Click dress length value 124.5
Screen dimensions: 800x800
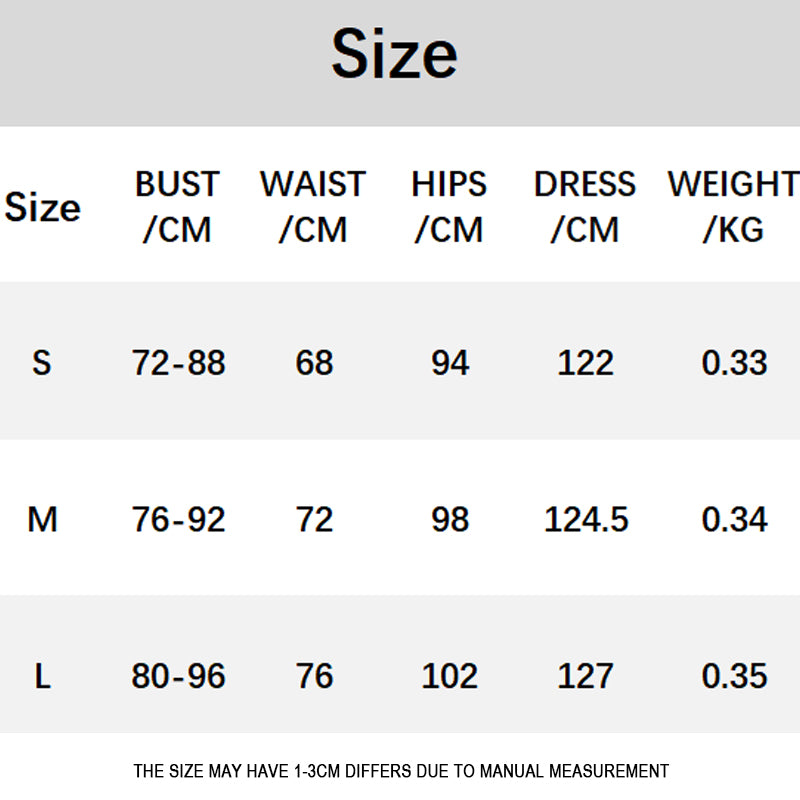(586, 519)
